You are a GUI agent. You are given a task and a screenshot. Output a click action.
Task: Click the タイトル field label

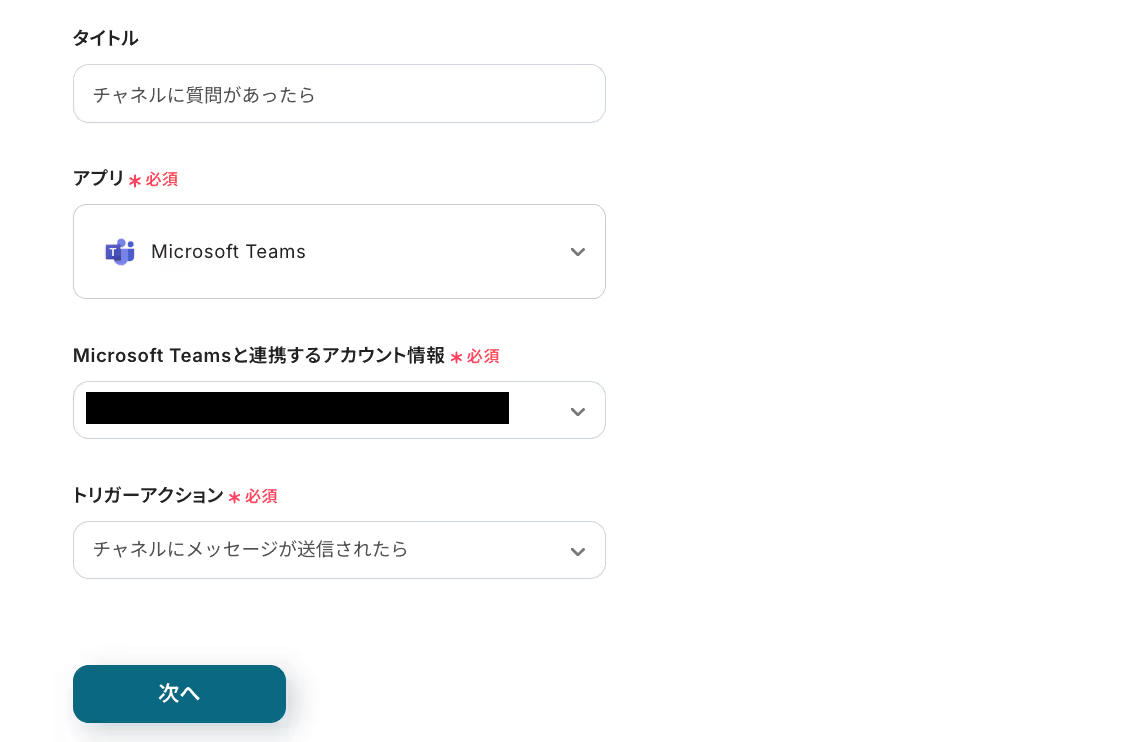coord(105,38)
